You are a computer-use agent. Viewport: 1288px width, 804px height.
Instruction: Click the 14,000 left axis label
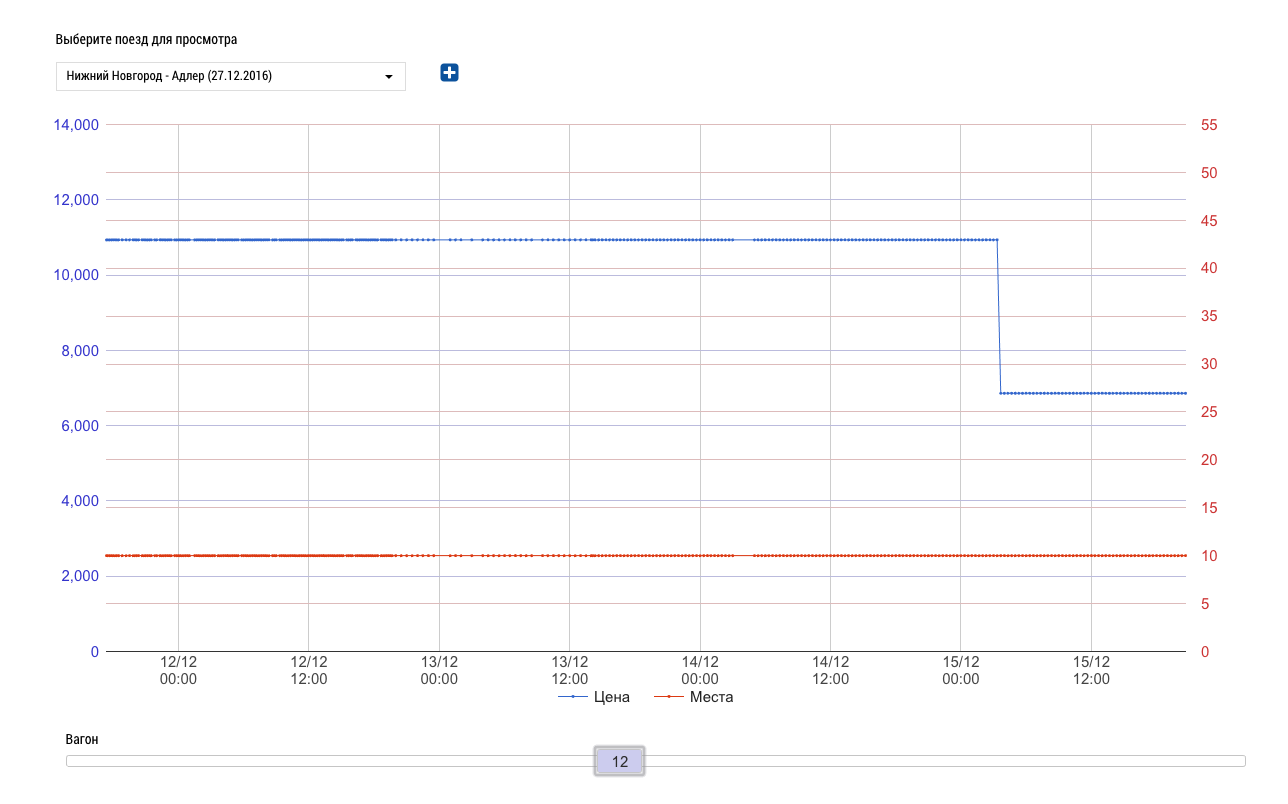click(x=75, y=125)
